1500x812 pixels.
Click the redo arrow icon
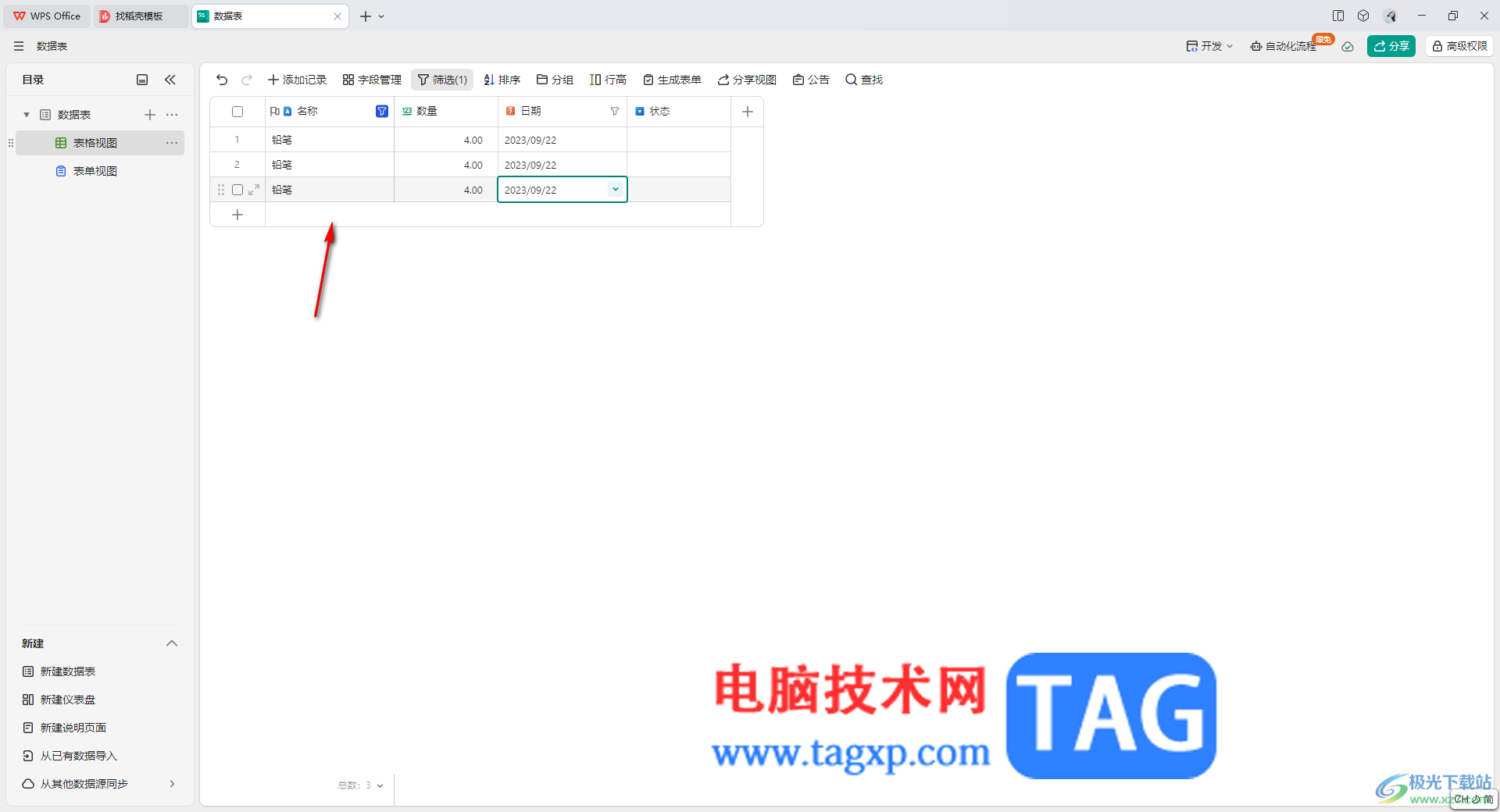coord(247,80)
